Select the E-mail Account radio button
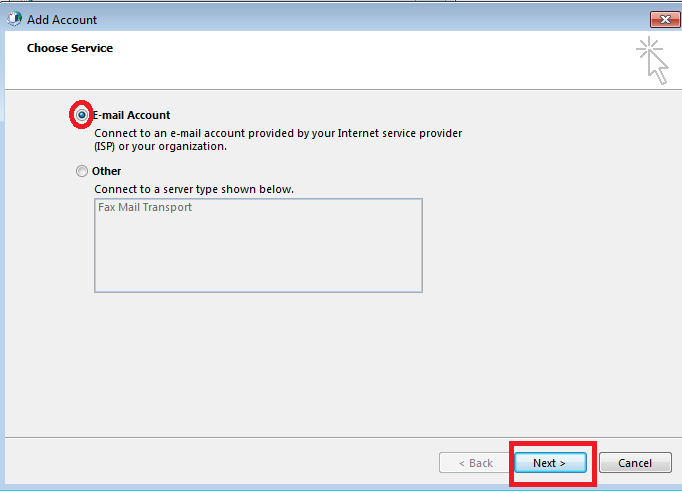 [81, 115]
